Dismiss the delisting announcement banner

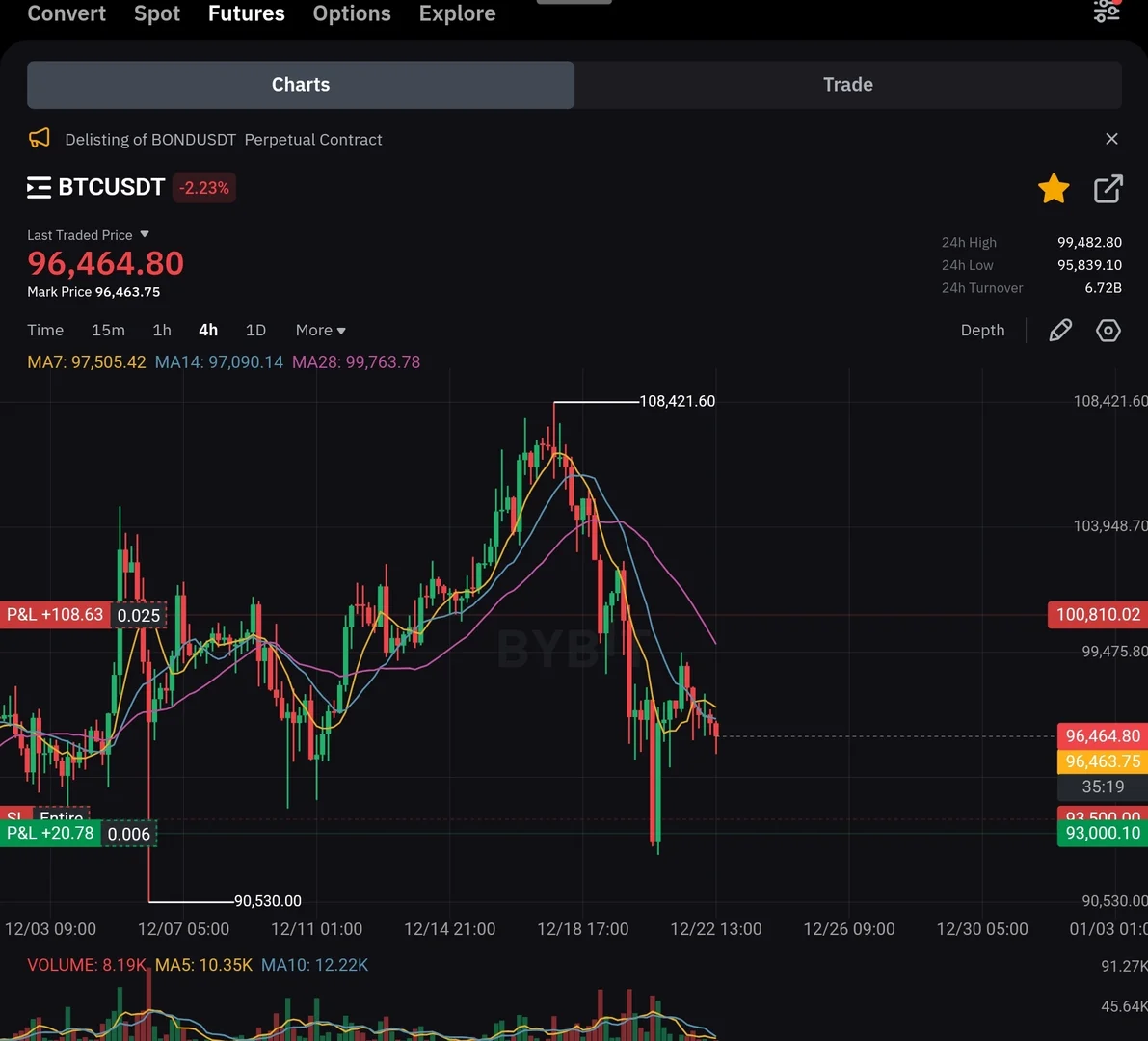click(x=1111, y=139)
